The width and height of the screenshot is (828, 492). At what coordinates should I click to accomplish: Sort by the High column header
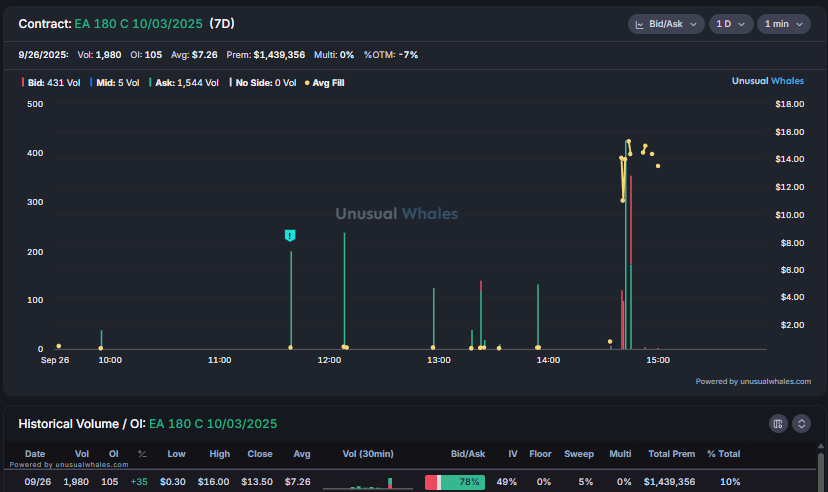(220, 454)
